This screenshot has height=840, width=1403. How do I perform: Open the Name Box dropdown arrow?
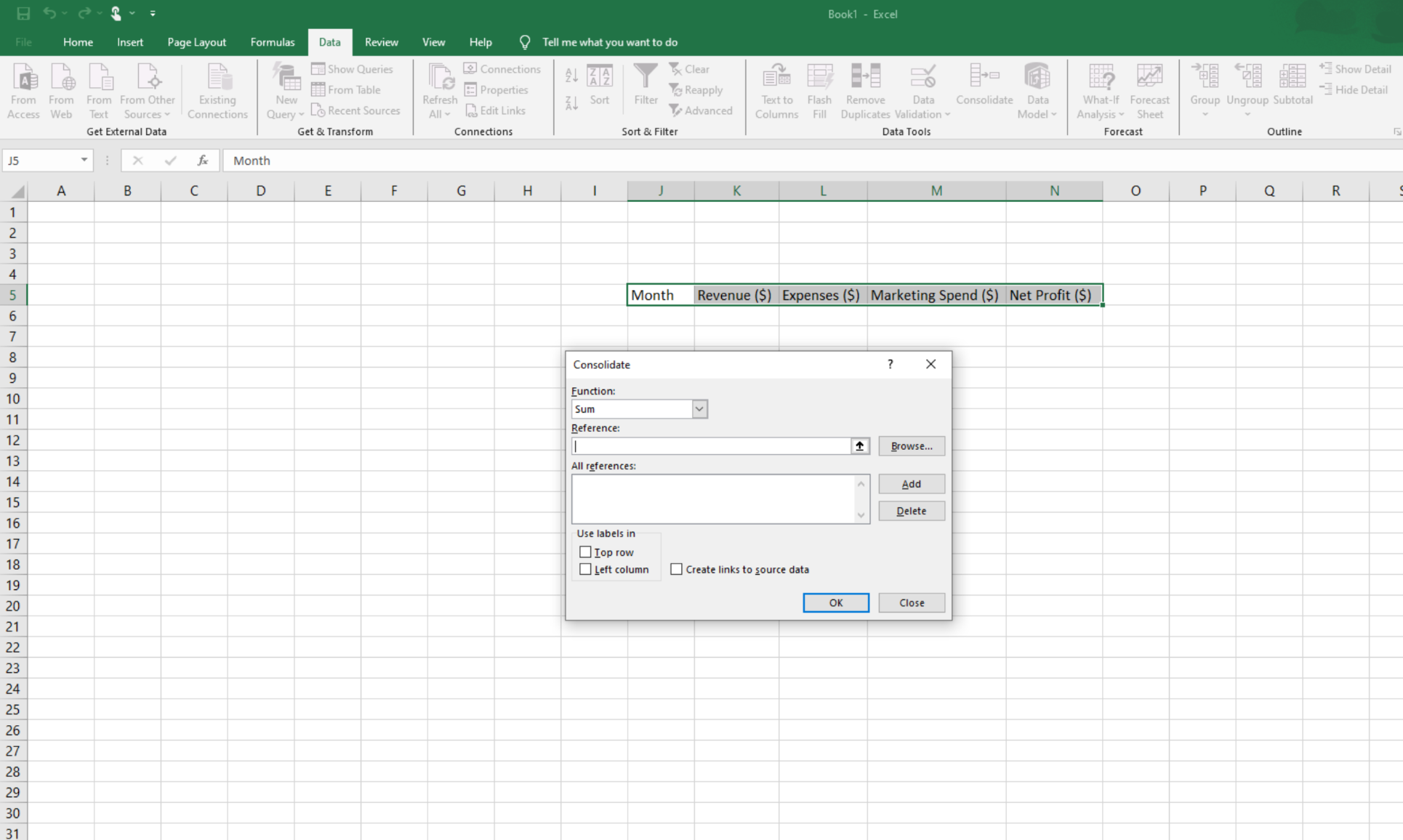(x=84, y=160)
